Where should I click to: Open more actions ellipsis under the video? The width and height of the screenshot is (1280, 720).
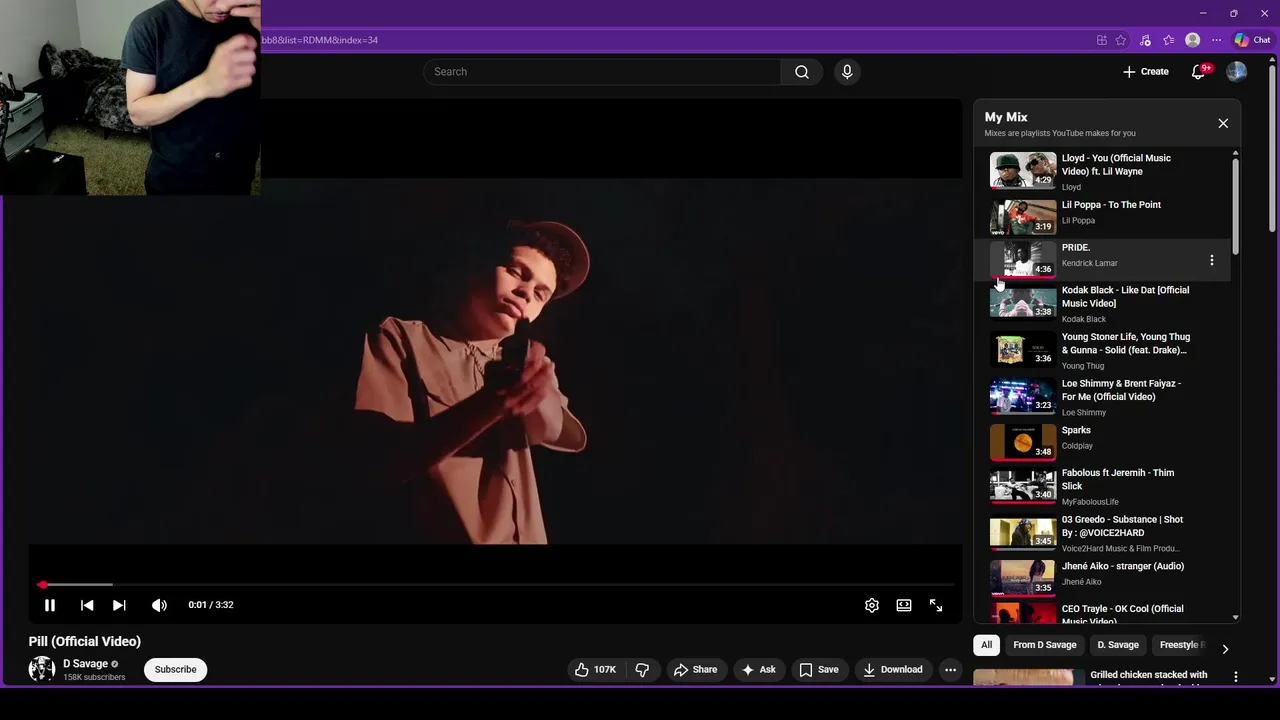[x=951, y=670]
